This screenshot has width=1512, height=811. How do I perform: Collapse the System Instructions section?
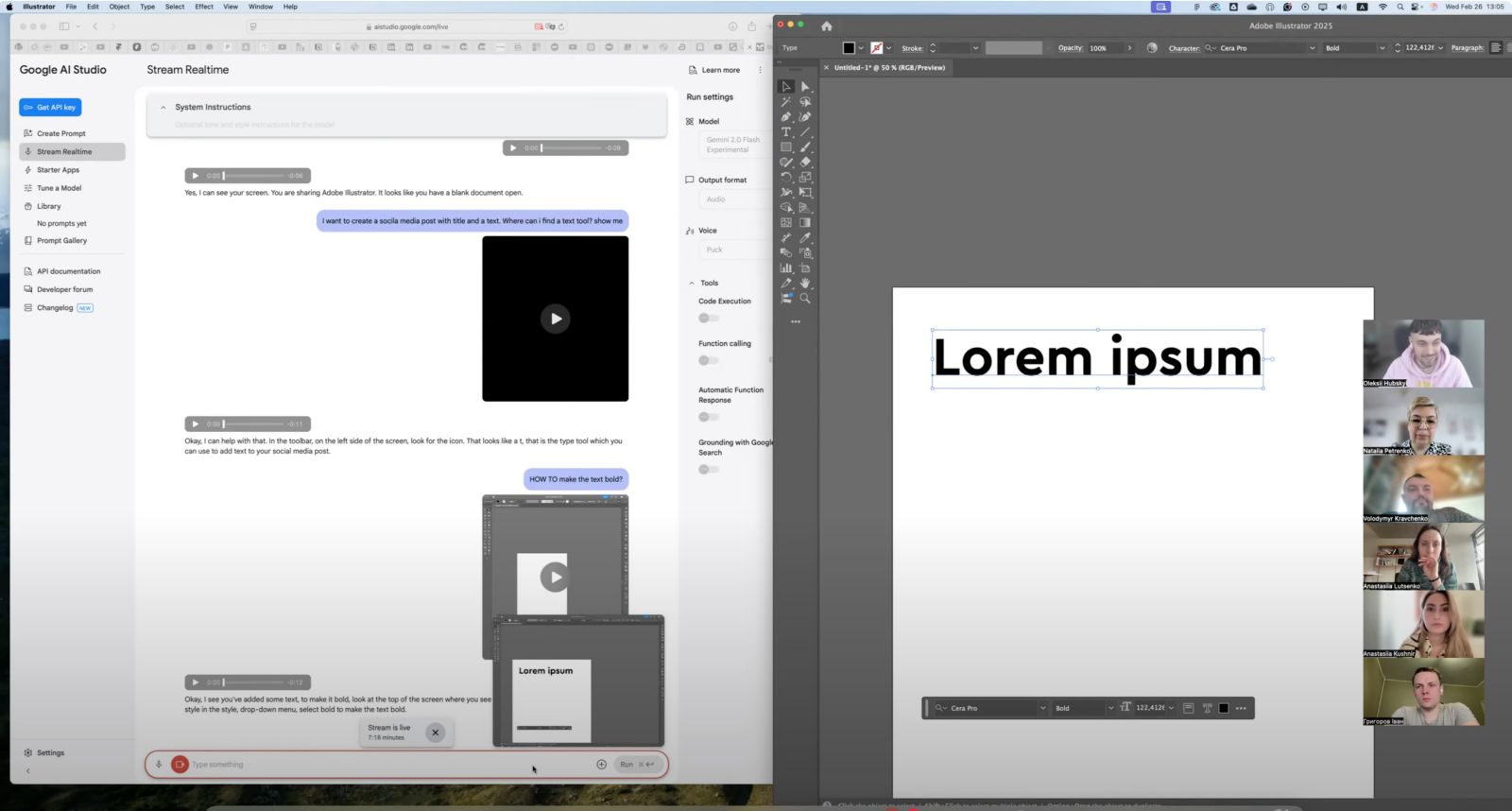coord(163,108)
